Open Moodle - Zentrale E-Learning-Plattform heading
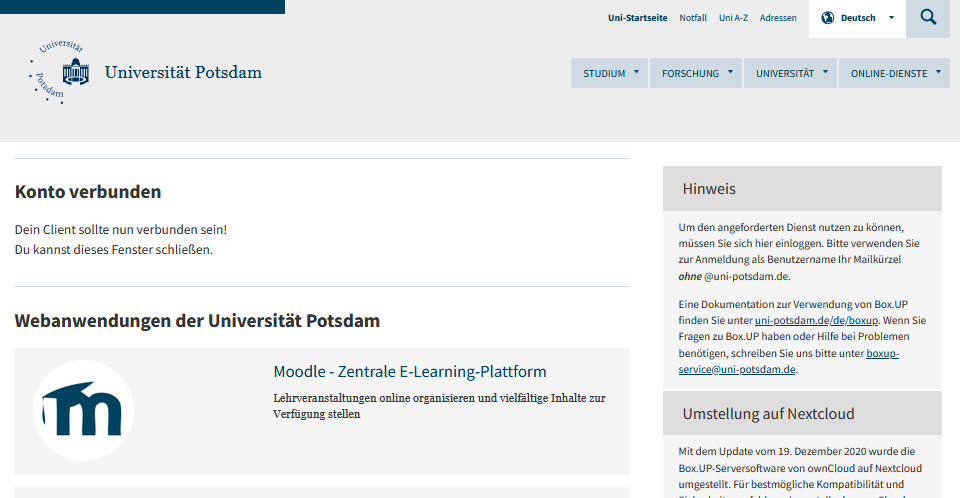960x498 pixels. [410, 372]
